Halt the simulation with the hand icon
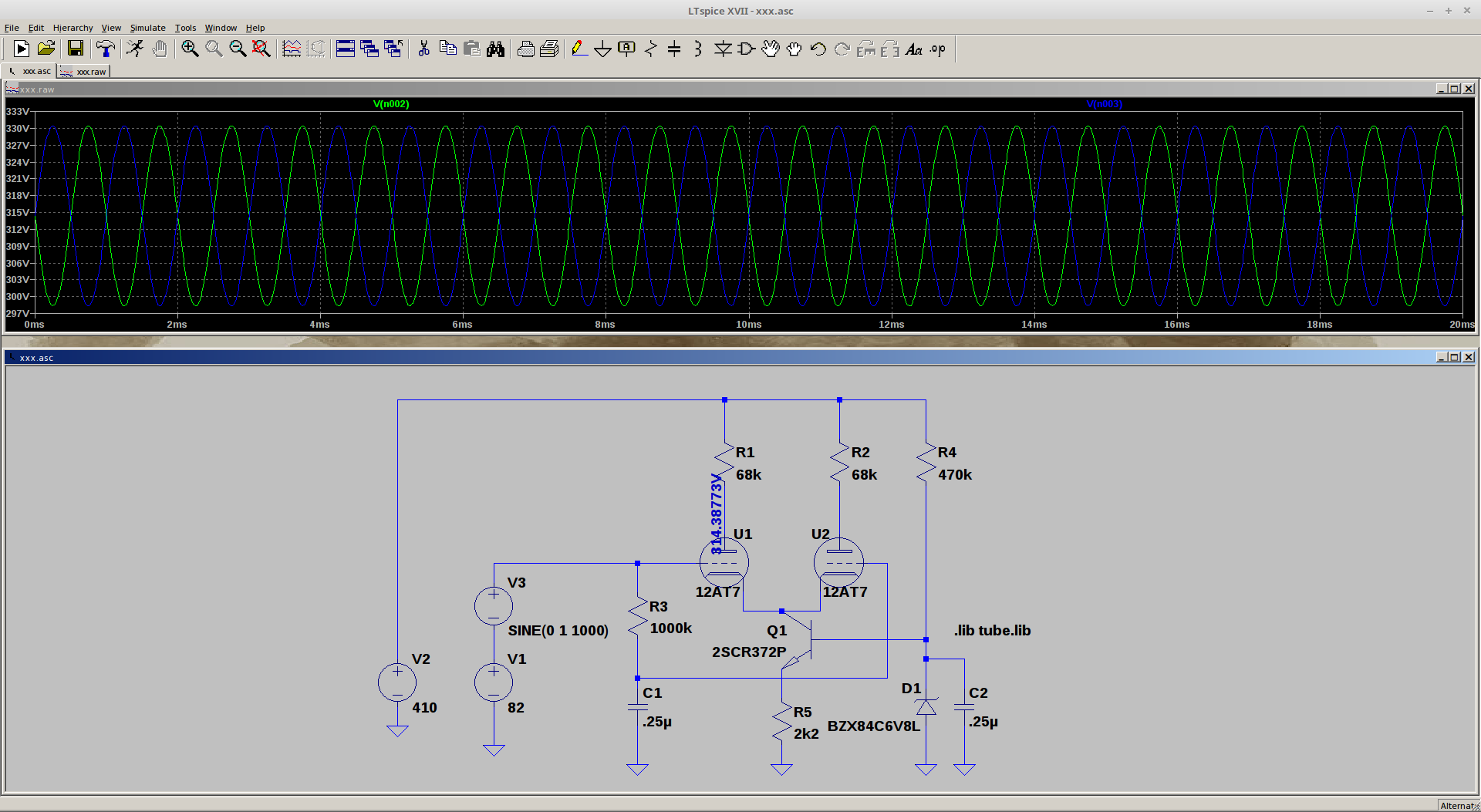1481x812 pixels. point(160,49)
